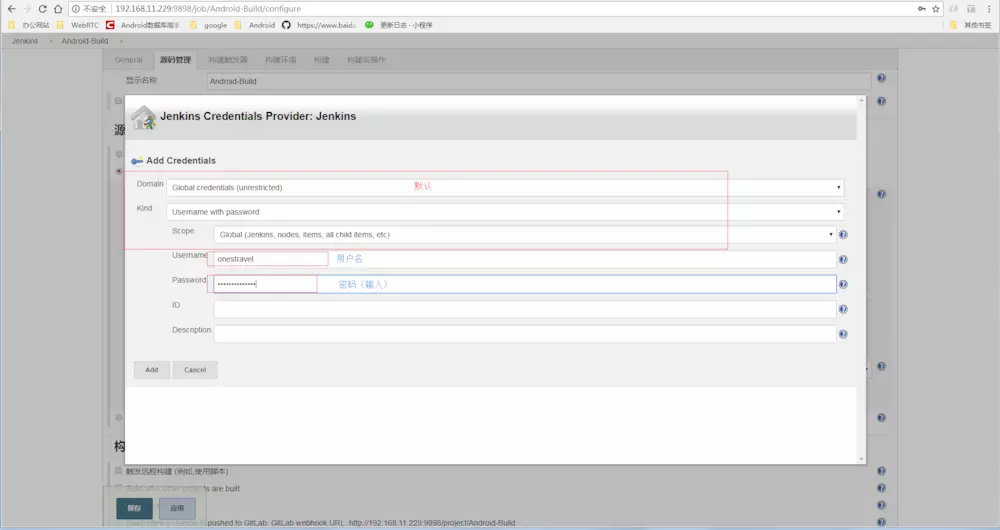Open help for the Description field
This screenshot has width=1000, height=530.
point(843,334)
